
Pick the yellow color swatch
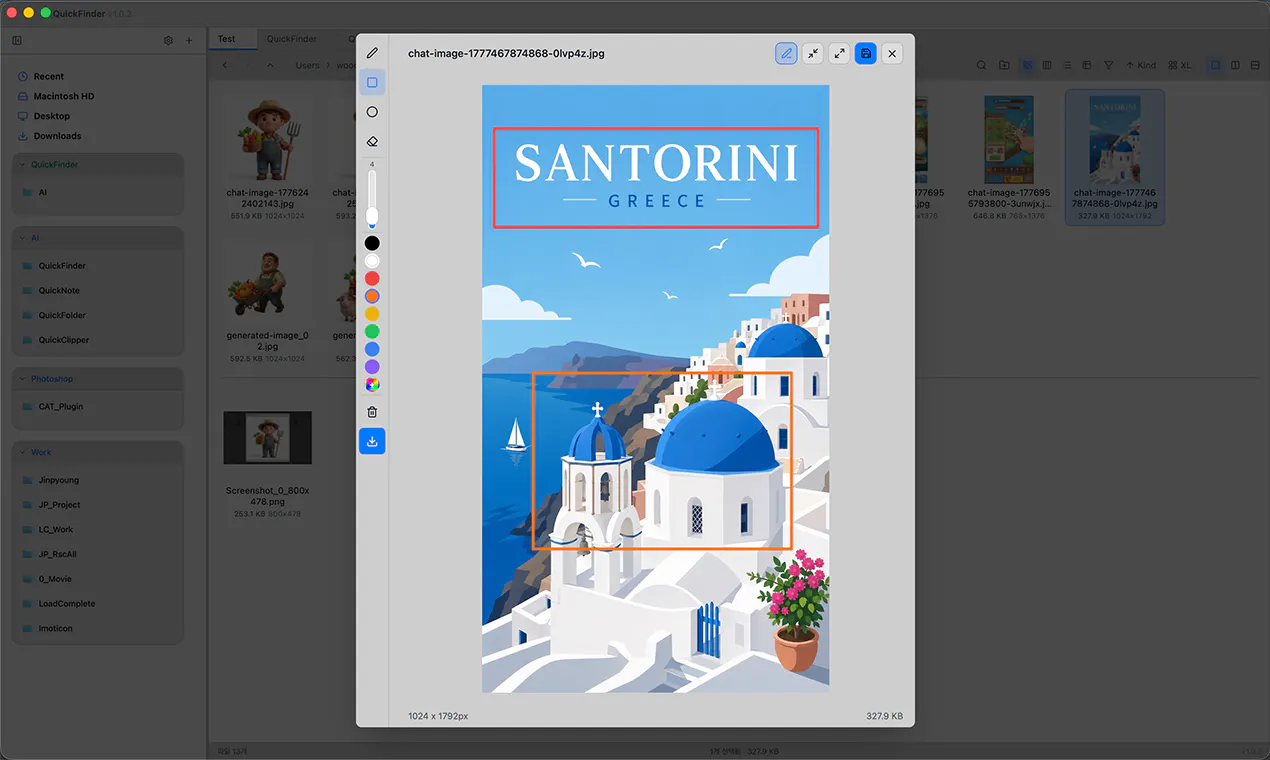(372, 314)
